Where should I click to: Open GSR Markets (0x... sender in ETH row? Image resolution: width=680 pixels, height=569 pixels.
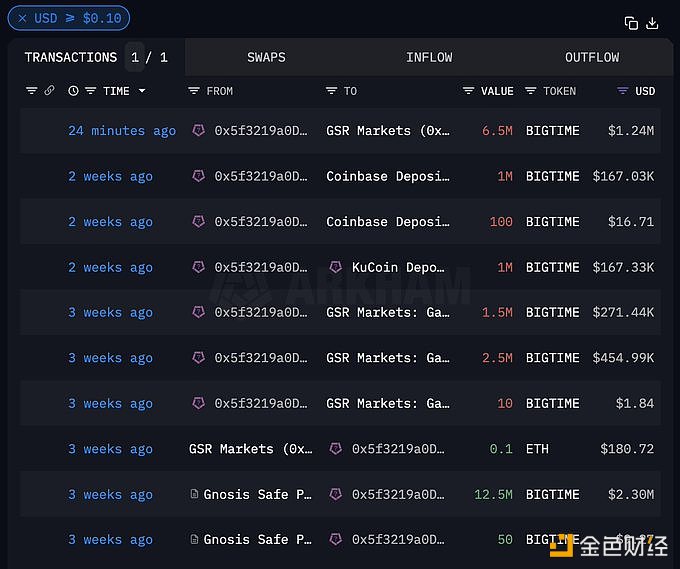tap(250, 448)
